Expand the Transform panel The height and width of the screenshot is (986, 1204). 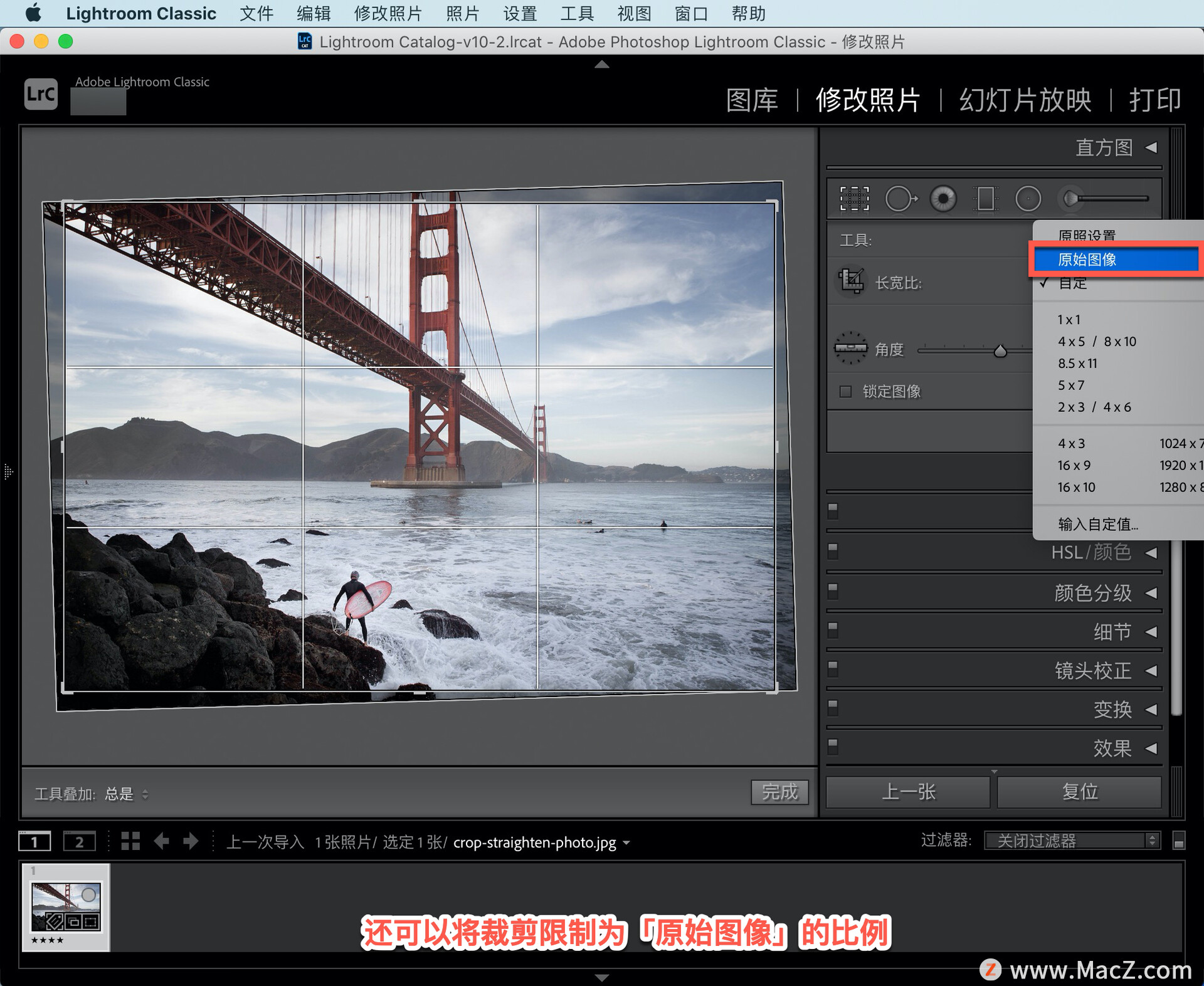pyautogui.click(x=1151, y=710)
